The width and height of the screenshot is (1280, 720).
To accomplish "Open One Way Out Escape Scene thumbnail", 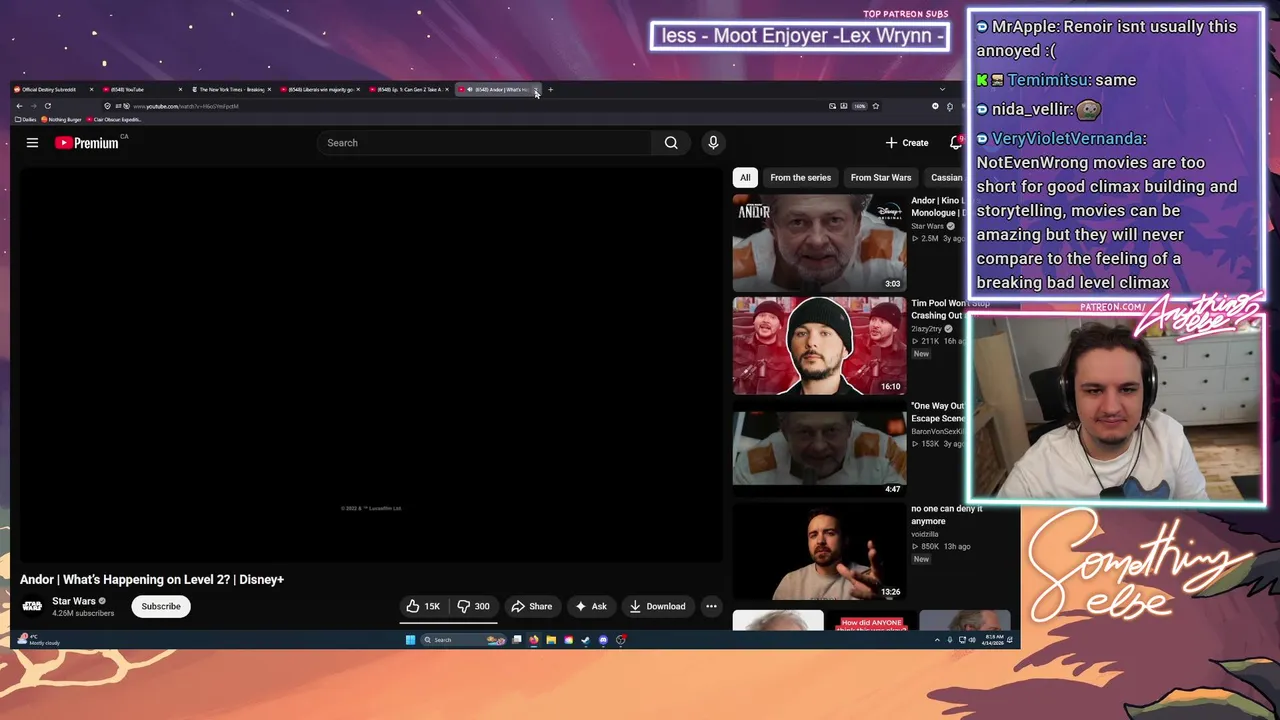I will coord(819,449).
